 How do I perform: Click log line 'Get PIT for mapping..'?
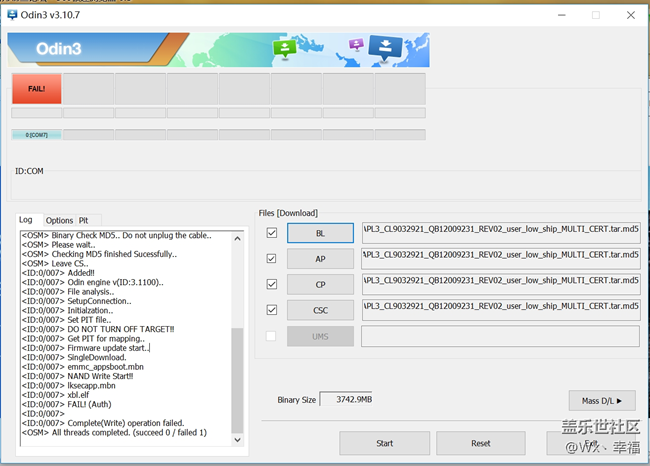[106, 338]
